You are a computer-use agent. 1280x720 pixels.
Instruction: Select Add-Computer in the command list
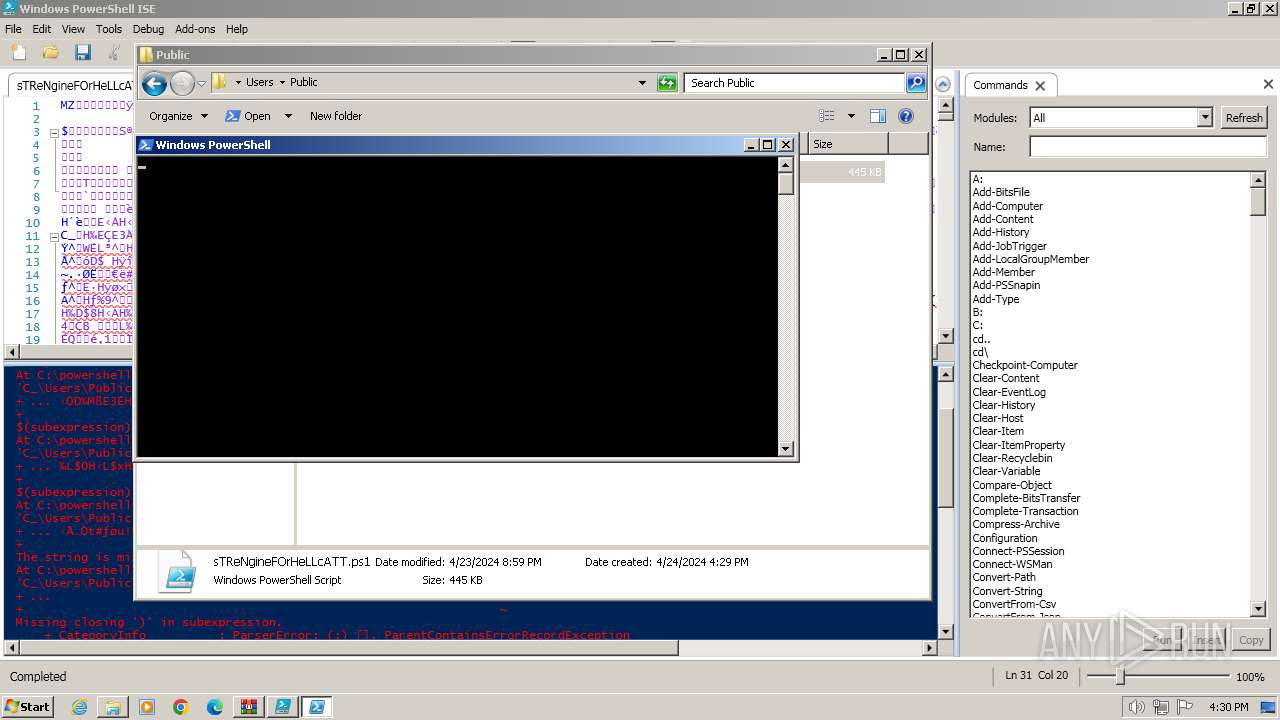pos(1007,206)
